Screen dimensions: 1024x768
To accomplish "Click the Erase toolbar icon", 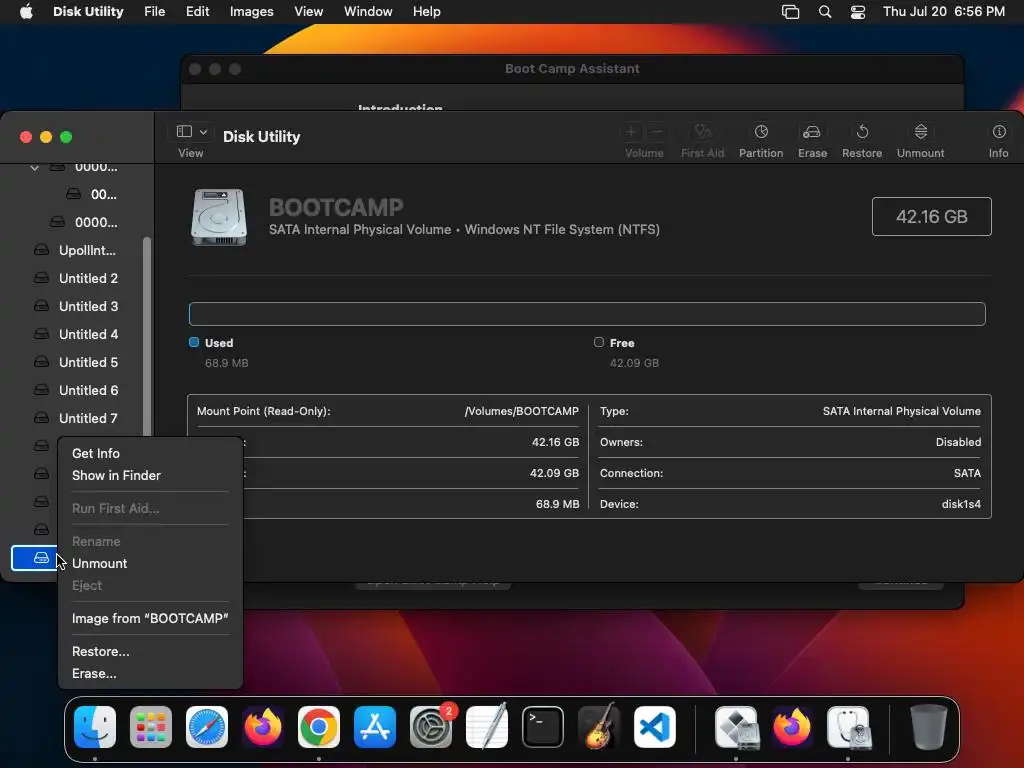I will [812, 132].
